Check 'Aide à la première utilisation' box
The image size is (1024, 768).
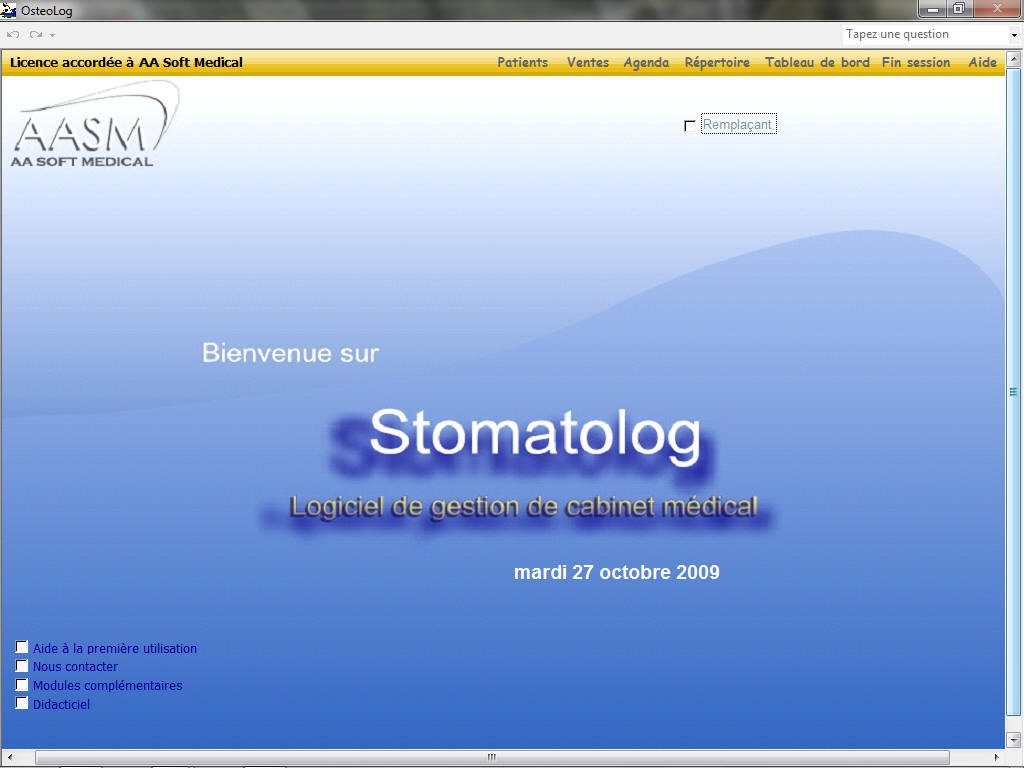pyautogui.click(x=22, y=647)
